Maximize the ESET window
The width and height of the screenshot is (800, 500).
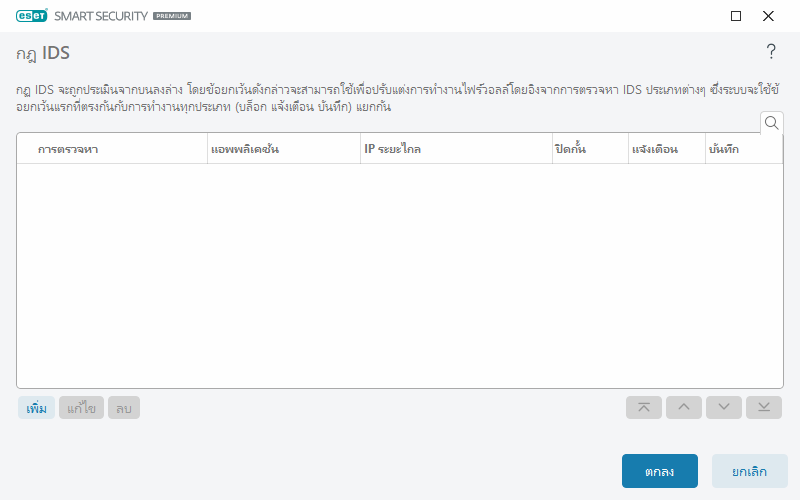[736, 16]
